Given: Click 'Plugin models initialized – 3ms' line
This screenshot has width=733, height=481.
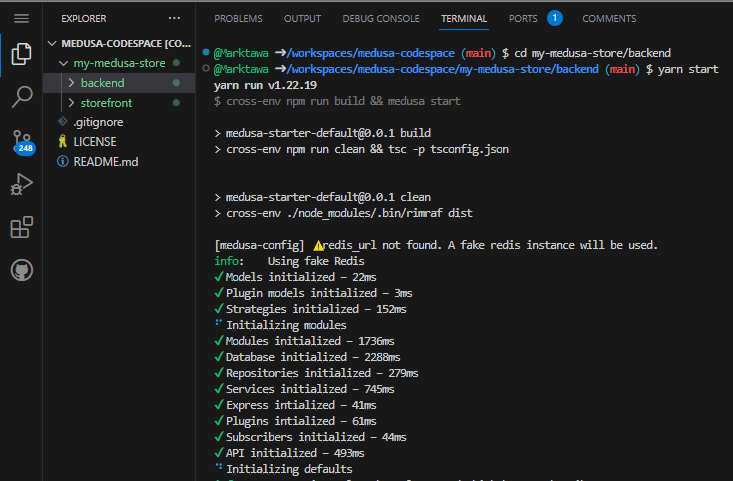Looking at the screenshot, I should click(x=313, y=293).
